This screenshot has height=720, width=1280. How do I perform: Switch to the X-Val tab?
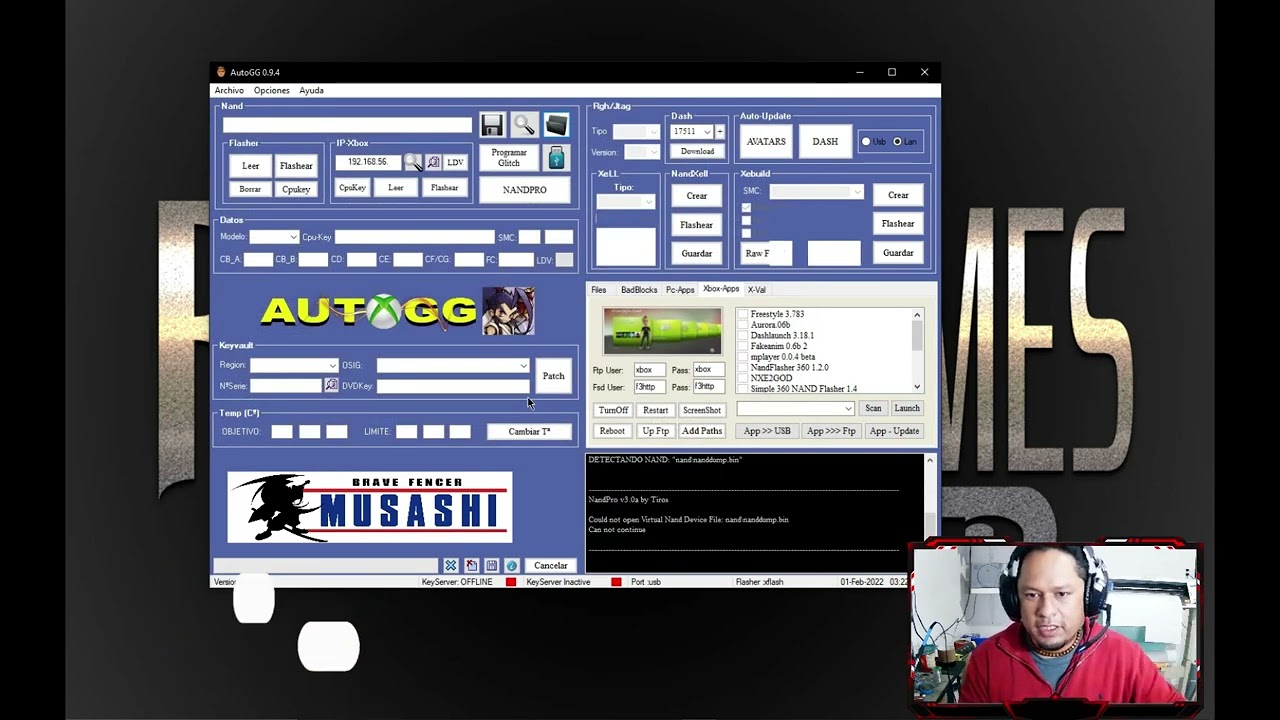[x=757, y=290]
